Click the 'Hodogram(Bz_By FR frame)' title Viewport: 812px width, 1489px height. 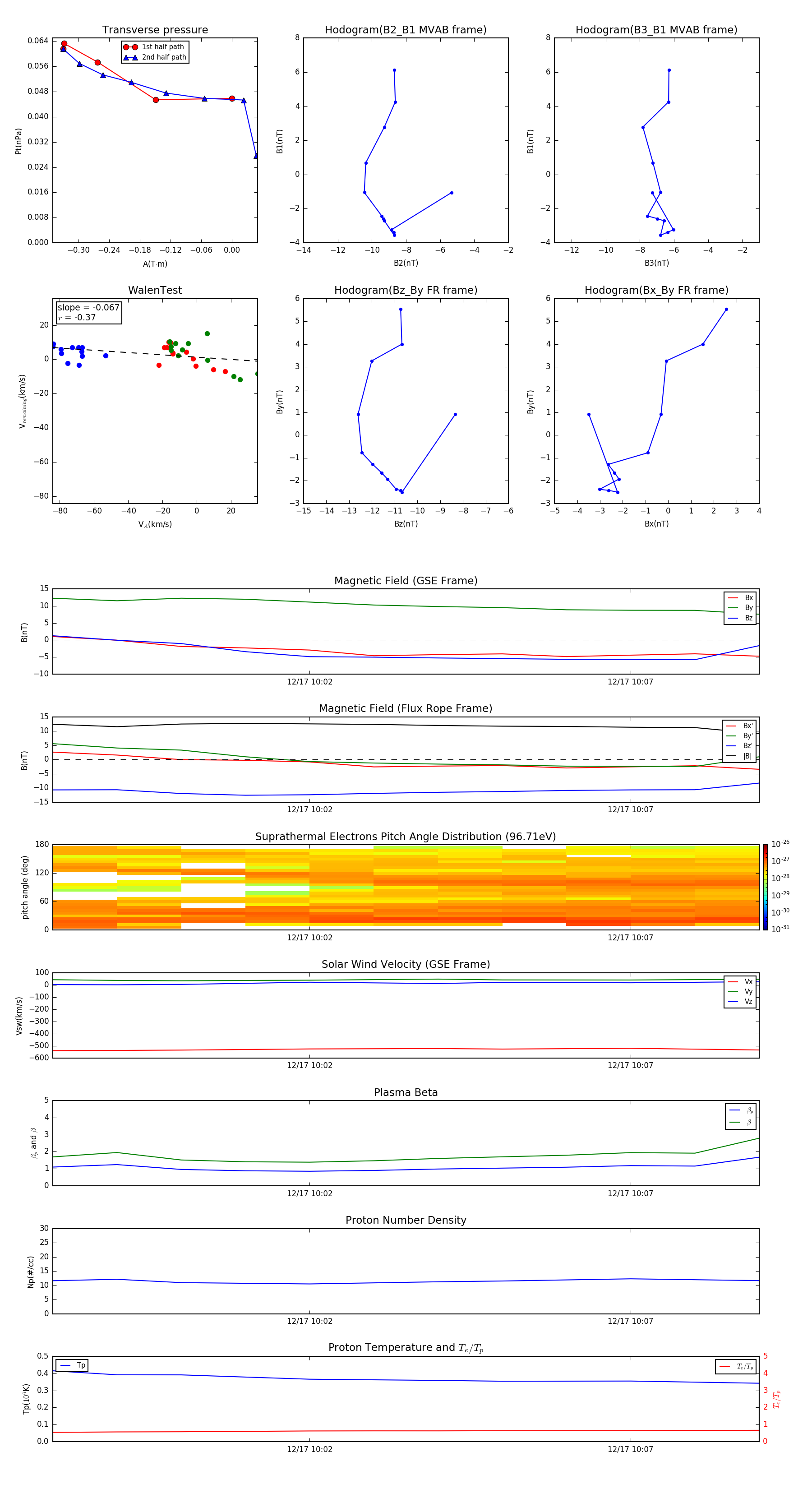[x=406, y=290]
